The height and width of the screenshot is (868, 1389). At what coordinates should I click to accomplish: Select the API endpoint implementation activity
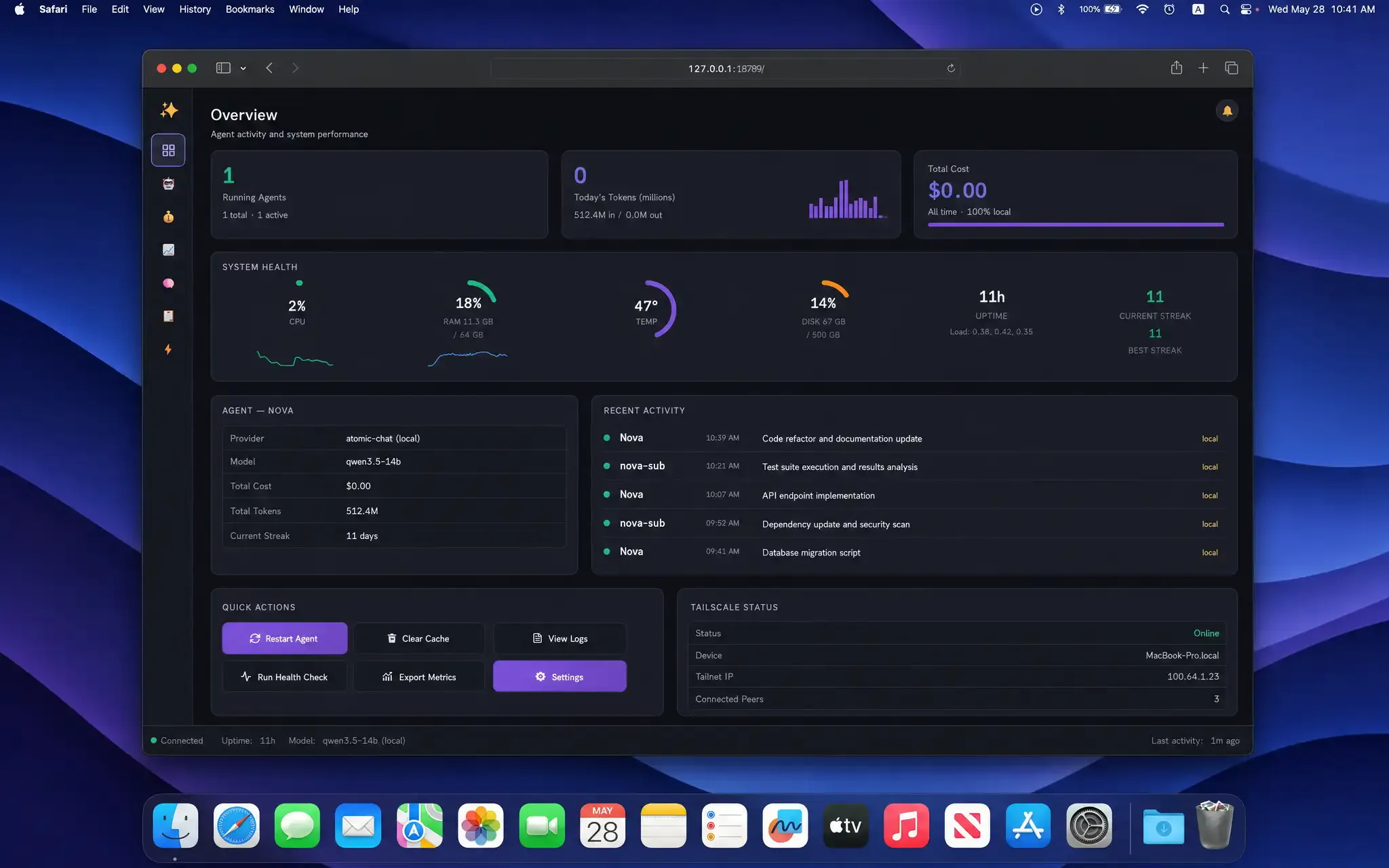(914, 495)
